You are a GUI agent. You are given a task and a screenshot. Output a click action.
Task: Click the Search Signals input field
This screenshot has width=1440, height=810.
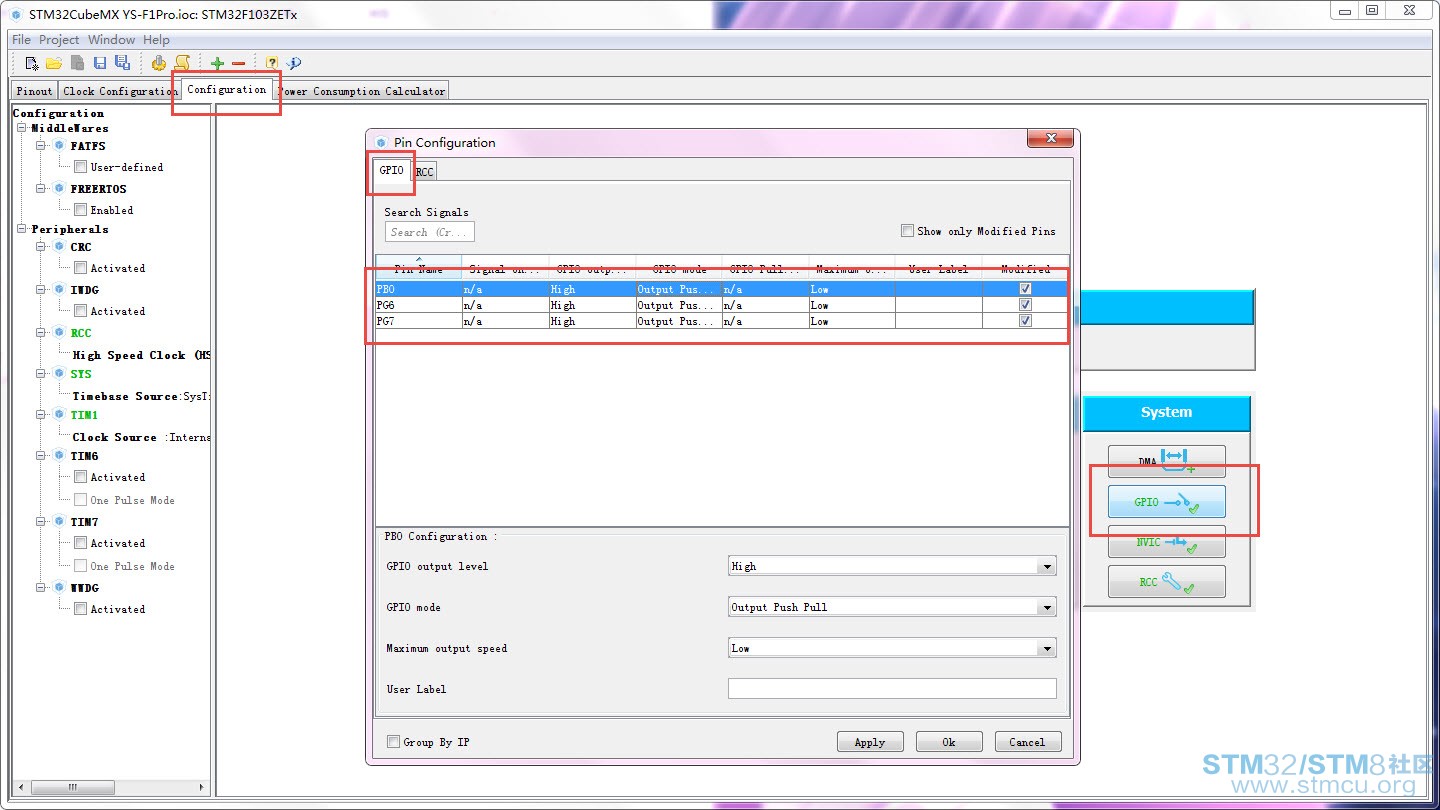point(430,232)
